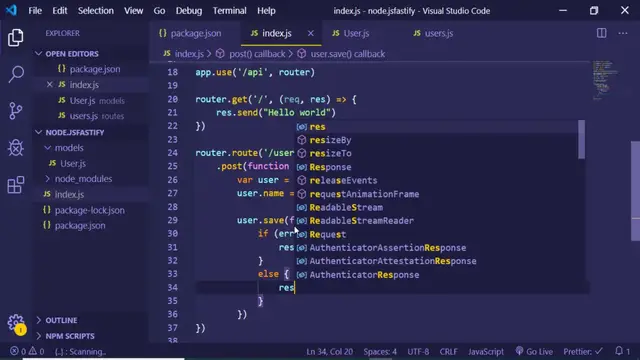Viewport: 640px width, 360px height.
Task: Choose the 'Response' suggestion
Action: click(436, 167)
